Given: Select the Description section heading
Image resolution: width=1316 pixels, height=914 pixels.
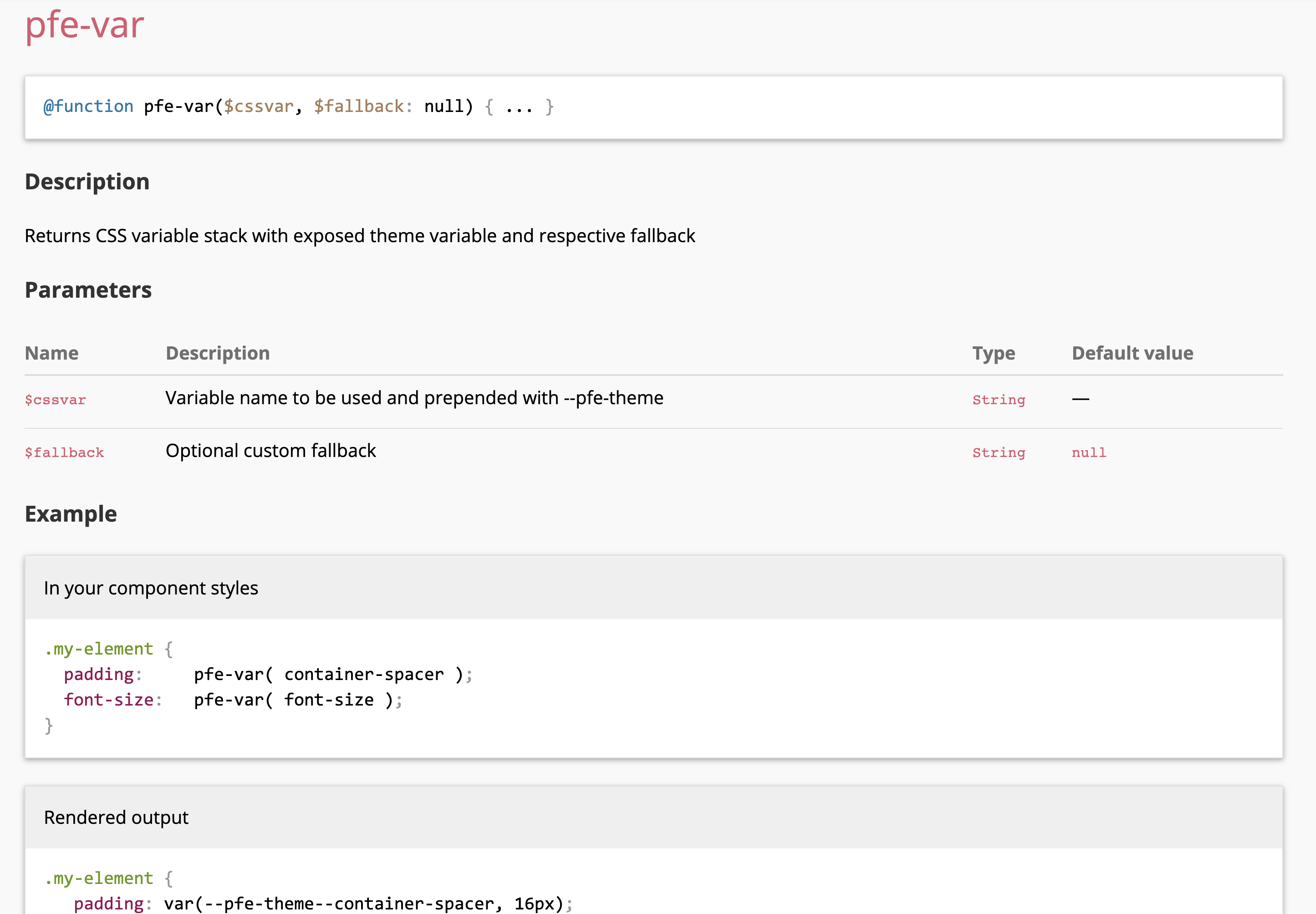Looking at the screenshot, I should pyautogui.click(x=87, y=181).
